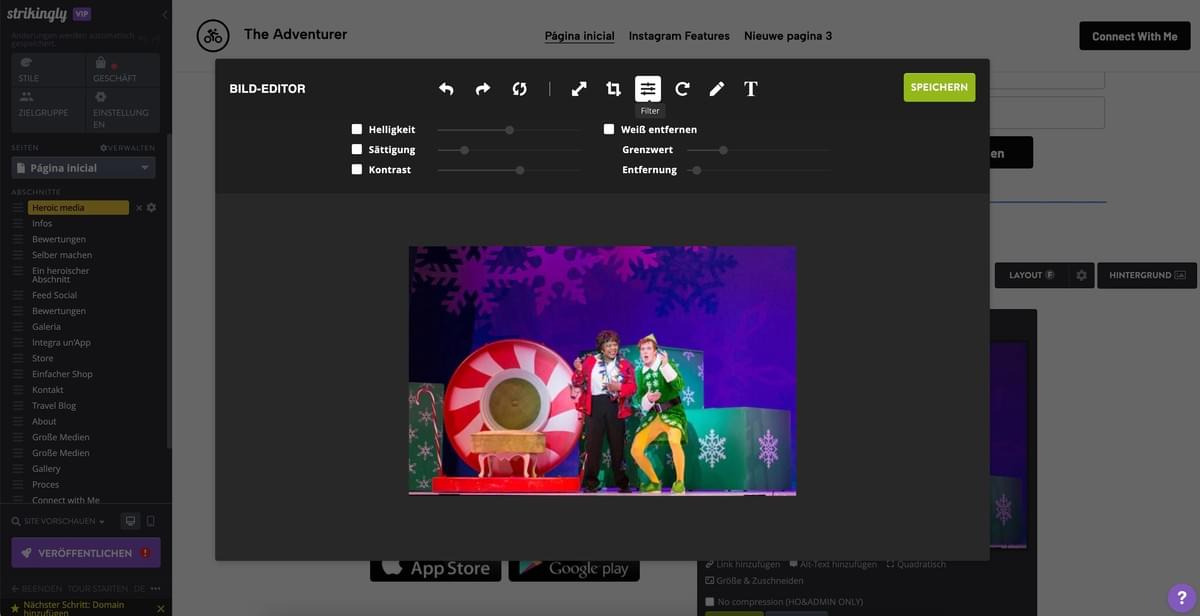The image size is (1200, 616).
Task: Go to Instagram Features nav tab
Action: coord(679,36)
